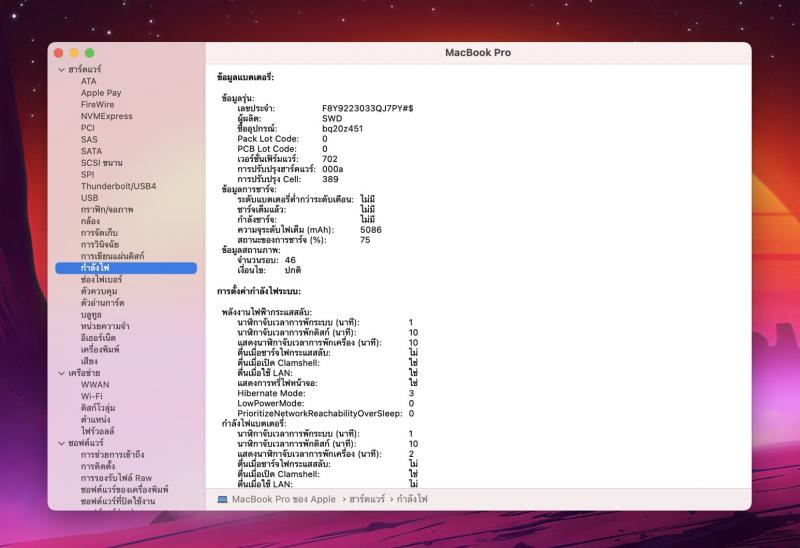
Task: Collapse the ซอฟต์แวร์ (Software) section
Action: click(60, 443)
